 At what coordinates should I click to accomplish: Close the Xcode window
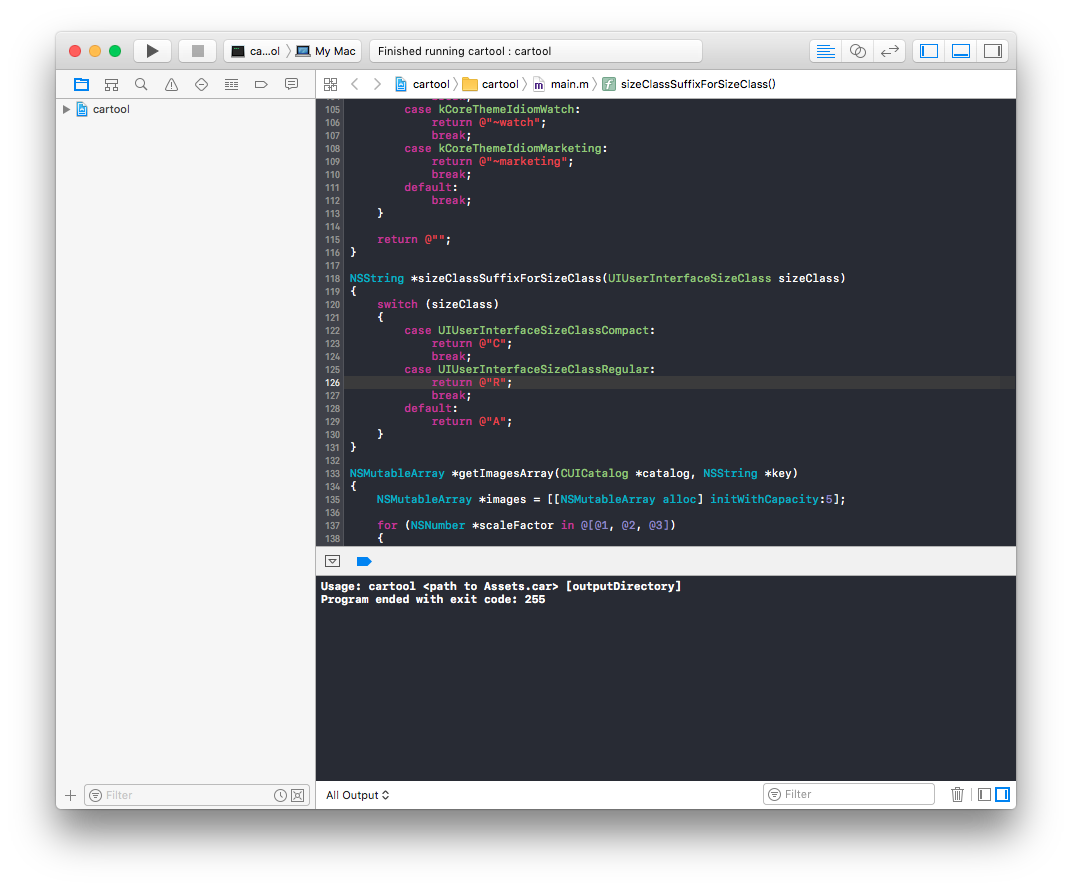[75, 51]
